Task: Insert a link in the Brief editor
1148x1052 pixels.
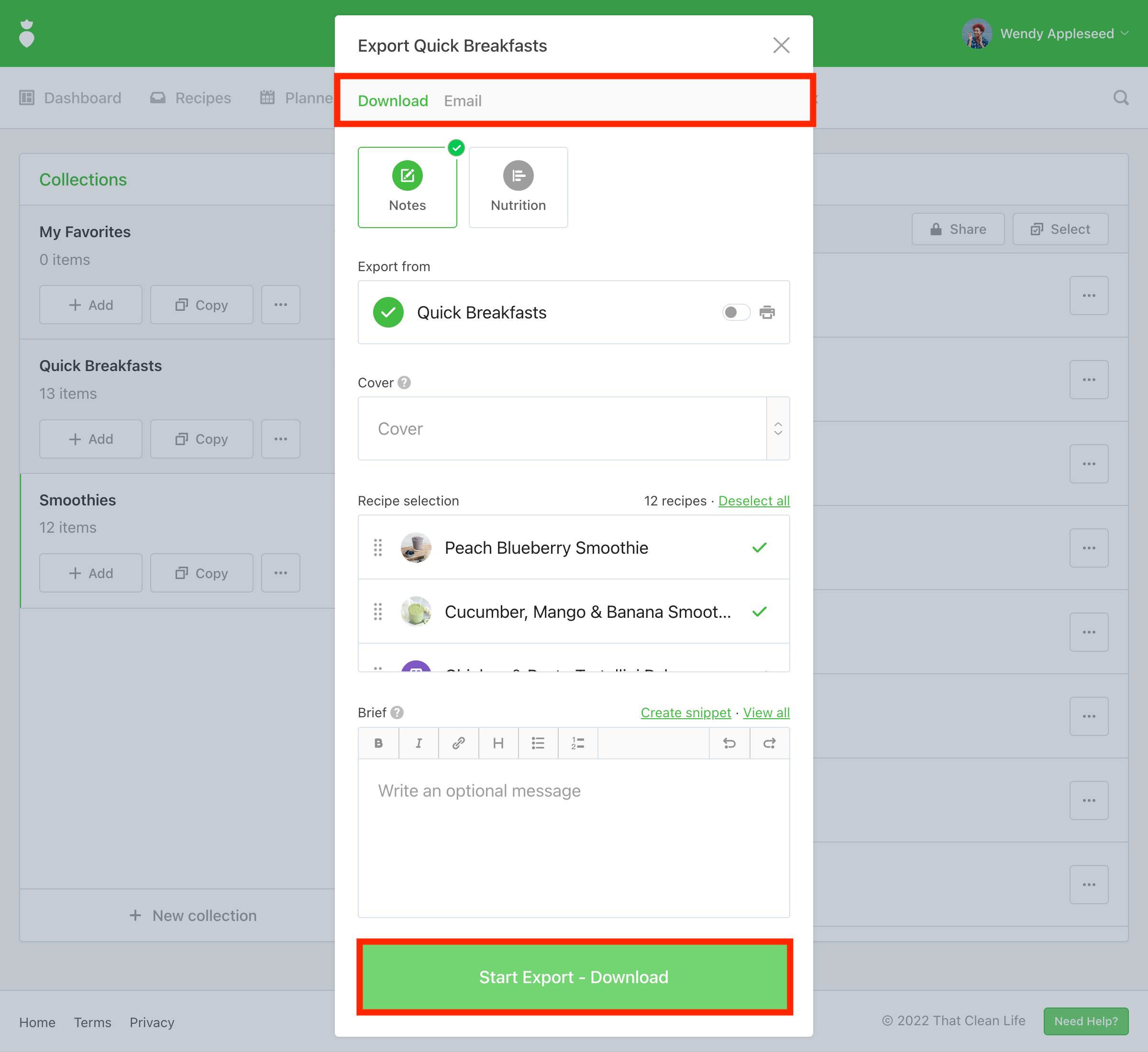Action: click(x=458, y=743)
